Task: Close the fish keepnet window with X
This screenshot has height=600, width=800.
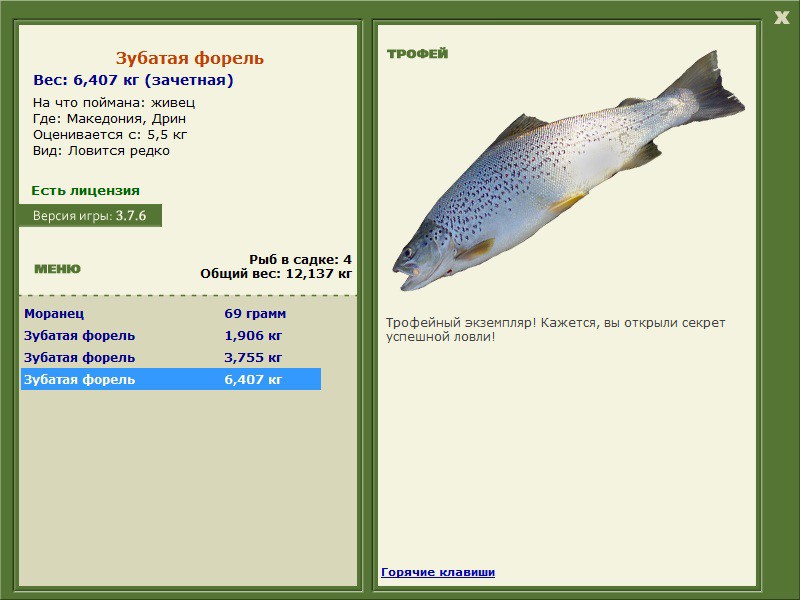Action: 781,18
